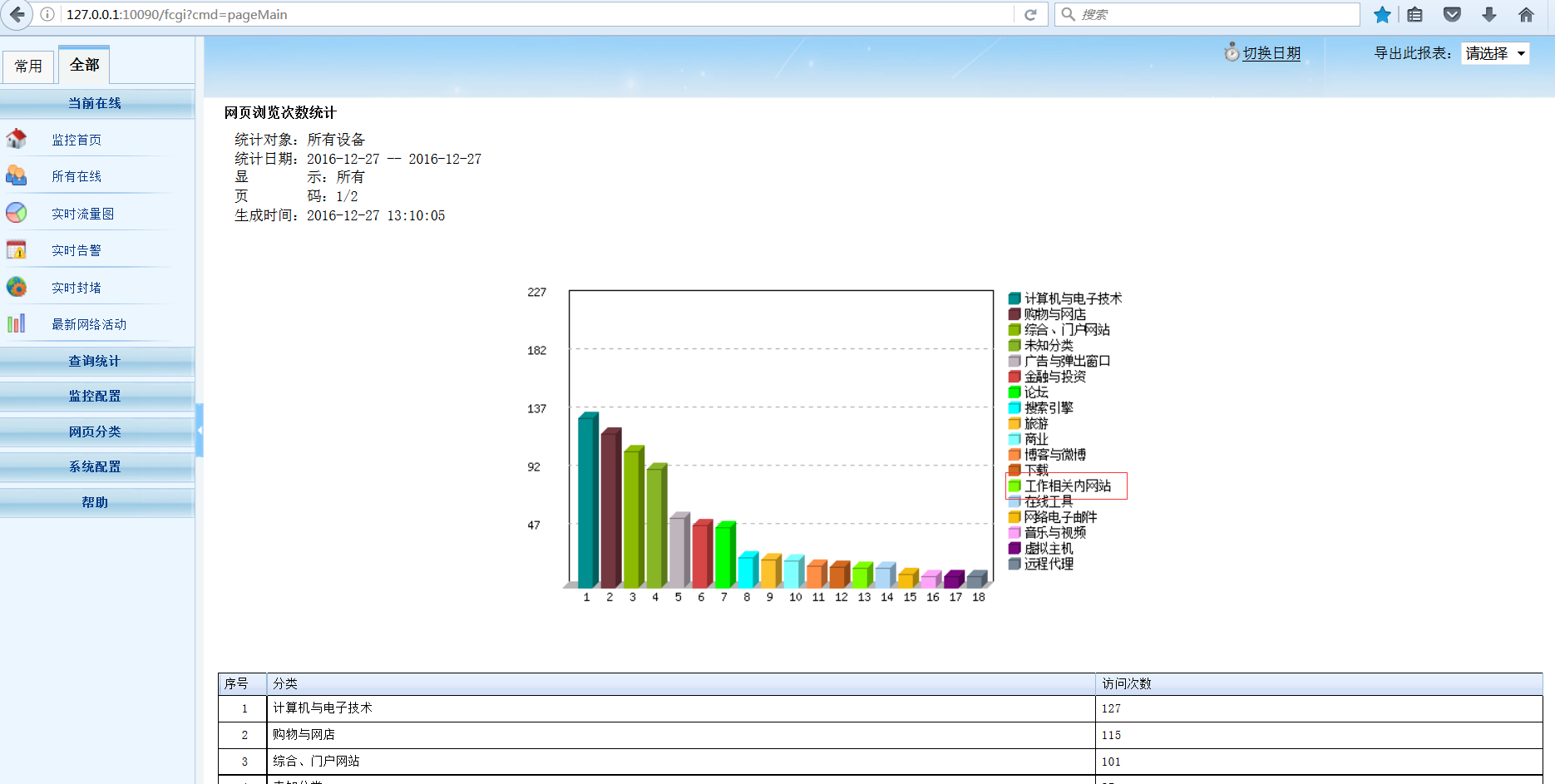Click the teal 计算机与电子技术 legend swatch
Screen dimensions: 1555x784
click(x=1014, y=298)
